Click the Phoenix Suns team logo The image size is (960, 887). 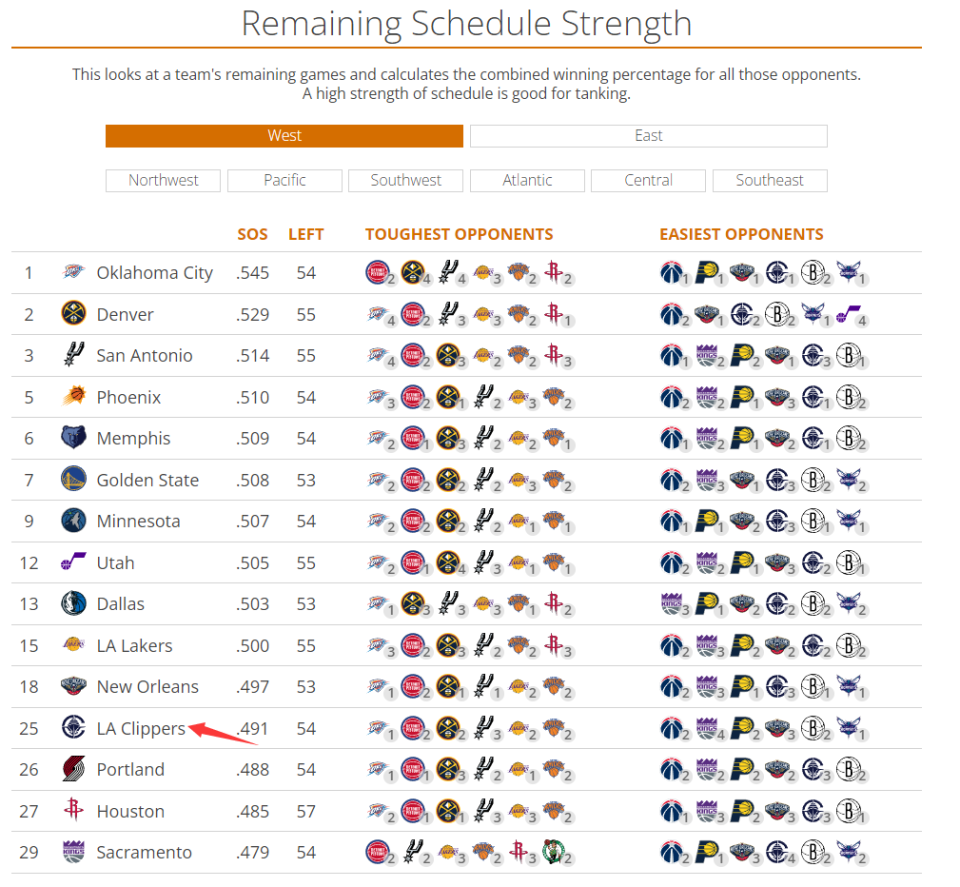click(x=74, y=397)
